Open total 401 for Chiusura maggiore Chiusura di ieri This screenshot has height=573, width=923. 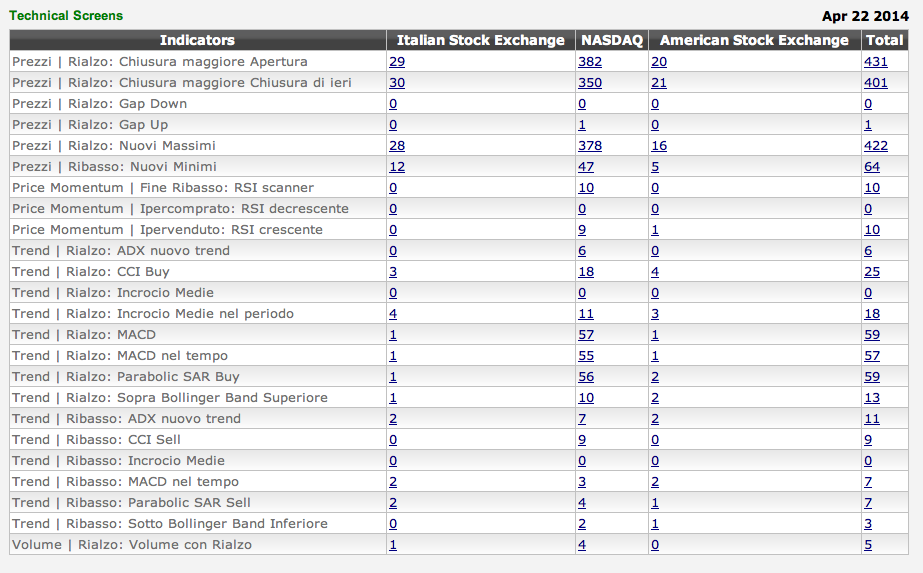pos(875,83)
